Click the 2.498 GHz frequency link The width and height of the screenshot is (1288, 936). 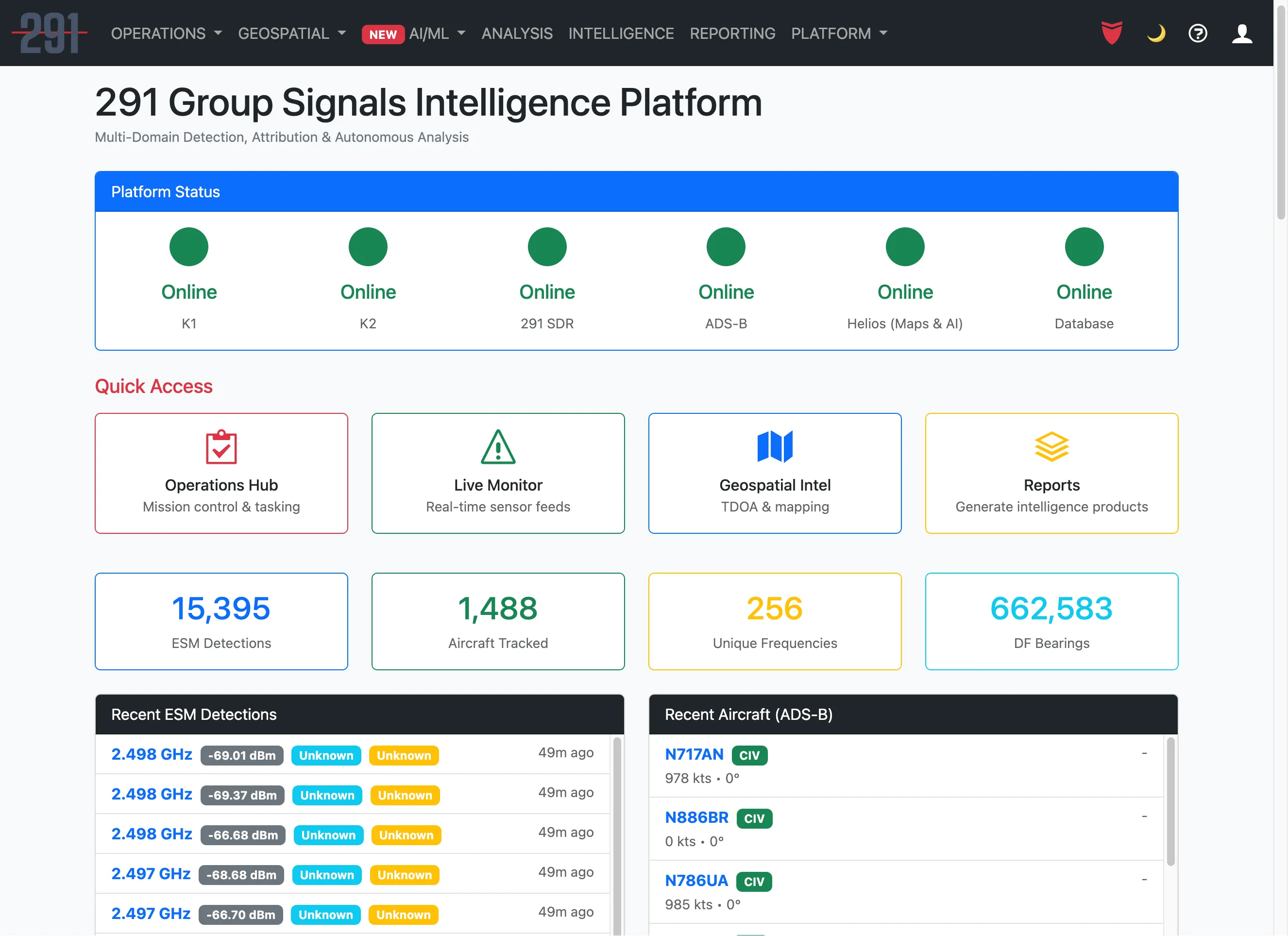[151, 754]
